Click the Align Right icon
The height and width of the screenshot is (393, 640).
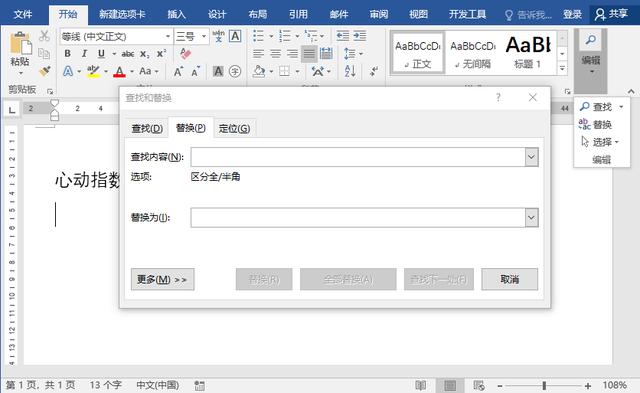[292, 53]
